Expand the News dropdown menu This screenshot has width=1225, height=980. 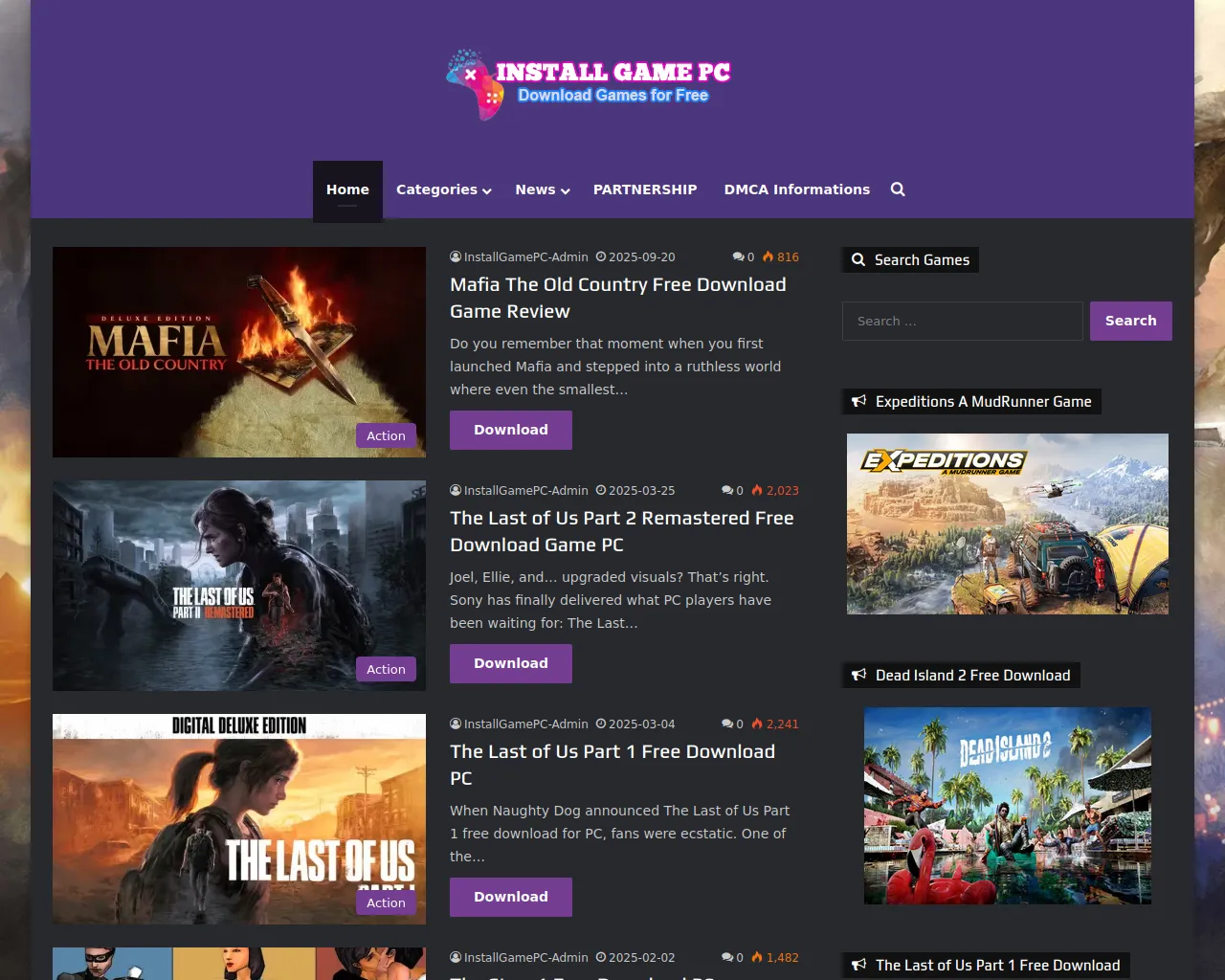click(542, 189)
